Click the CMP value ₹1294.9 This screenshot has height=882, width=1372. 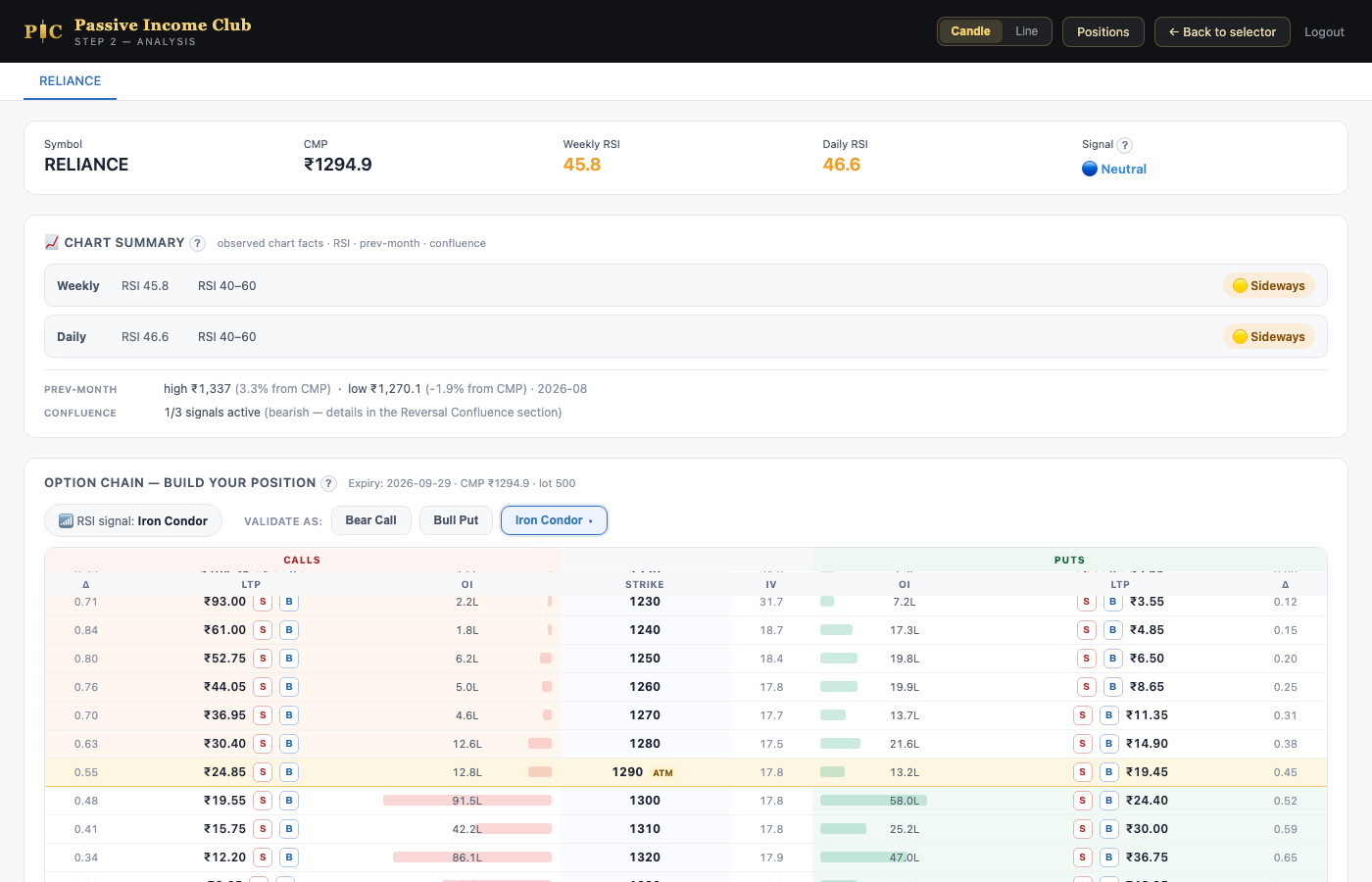tap(338, 165)
